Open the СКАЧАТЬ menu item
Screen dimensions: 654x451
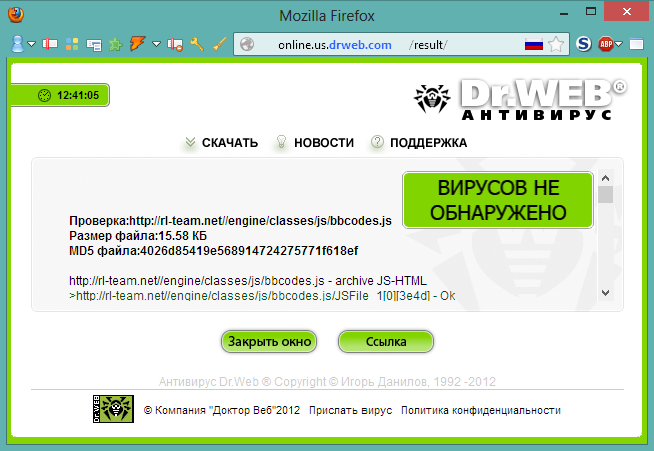[221, 143]
